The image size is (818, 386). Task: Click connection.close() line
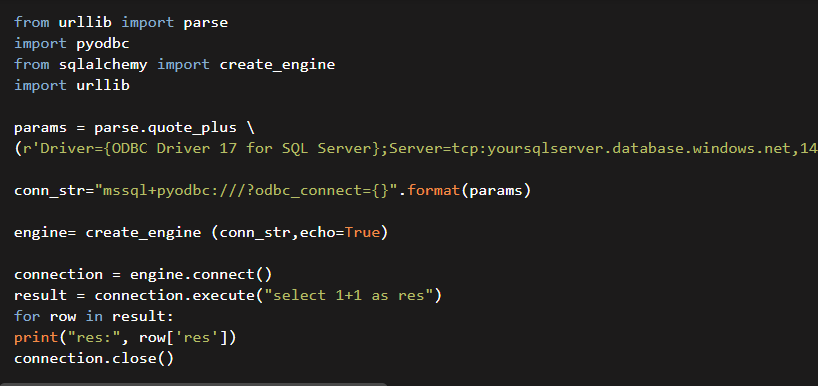point(94,359)
